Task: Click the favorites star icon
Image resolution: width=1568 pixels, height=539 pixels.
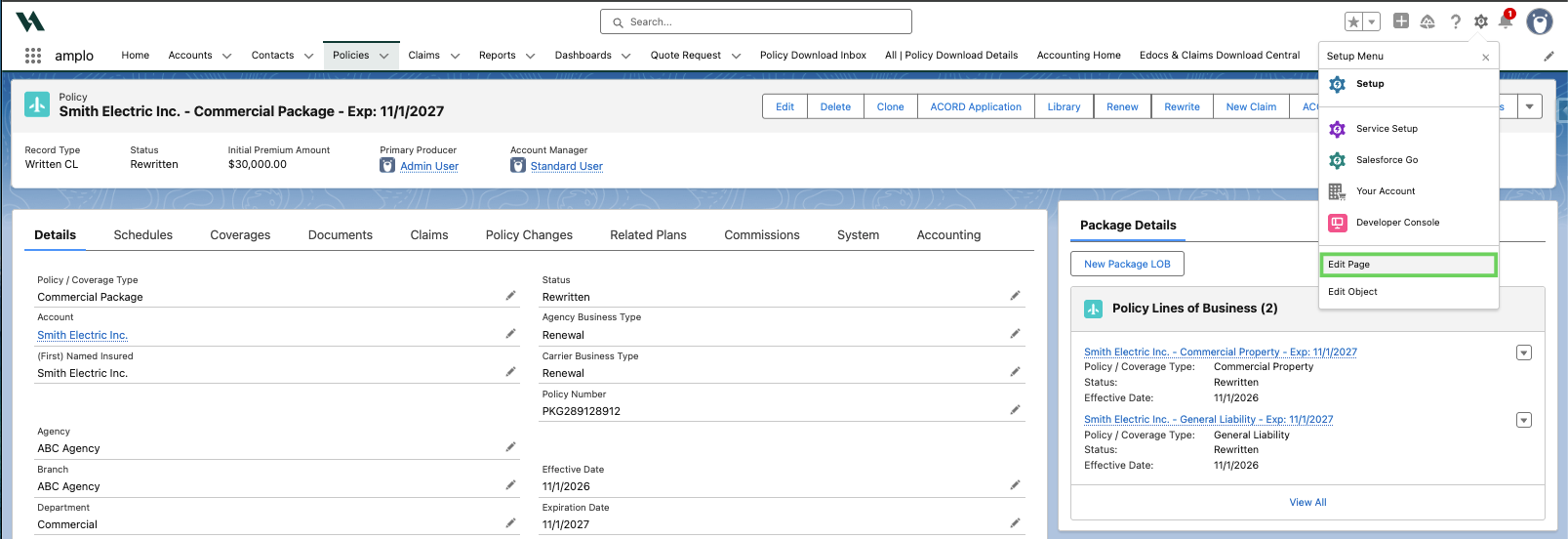Action: coord(1353,21)
